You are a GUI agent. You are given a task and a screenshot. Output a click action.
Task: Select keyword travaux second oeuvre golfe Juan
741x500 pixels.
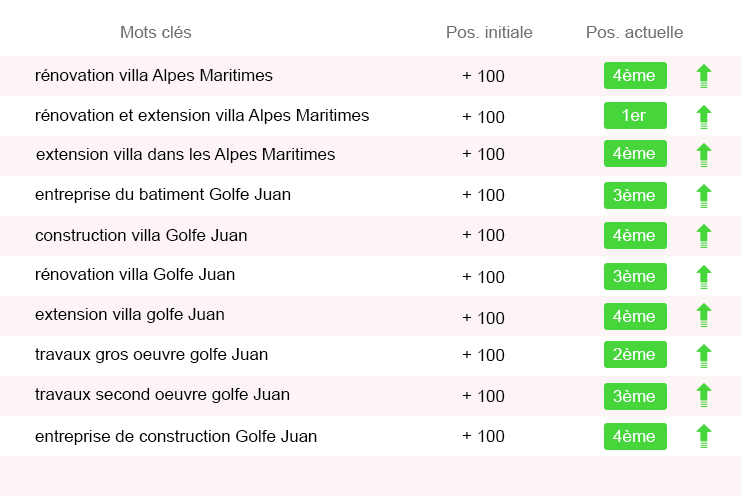162,395
